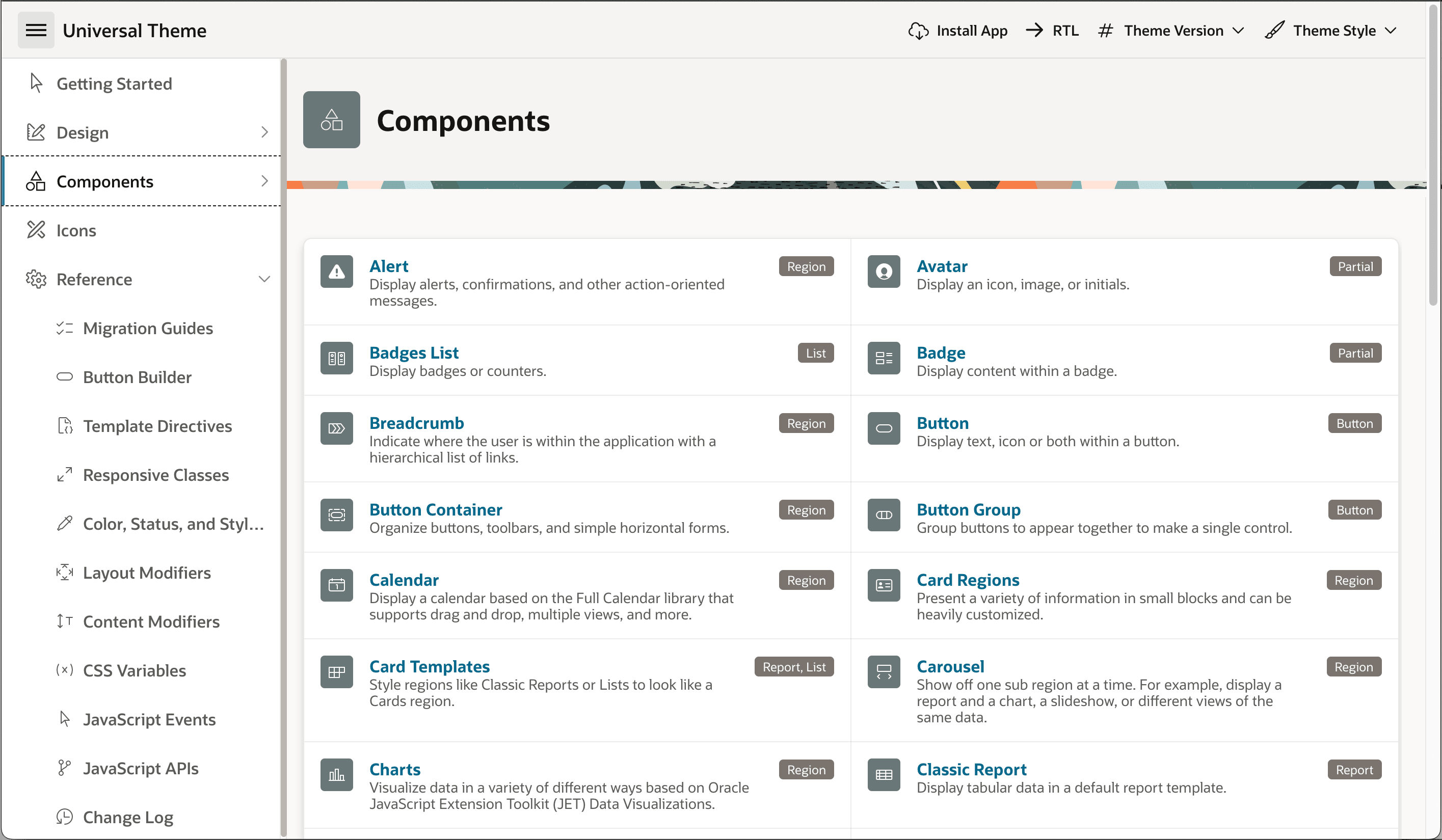Click the Calendar component icon

[336, 585]
